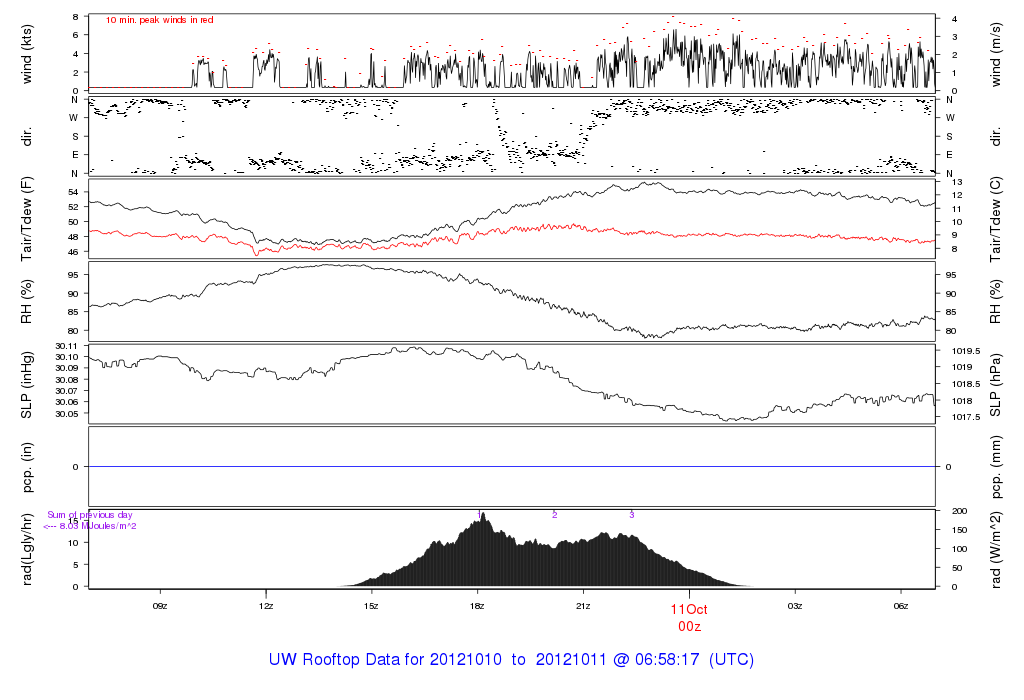
Task: Click the '03z' time tick label
Action: [x=795, y=606]
